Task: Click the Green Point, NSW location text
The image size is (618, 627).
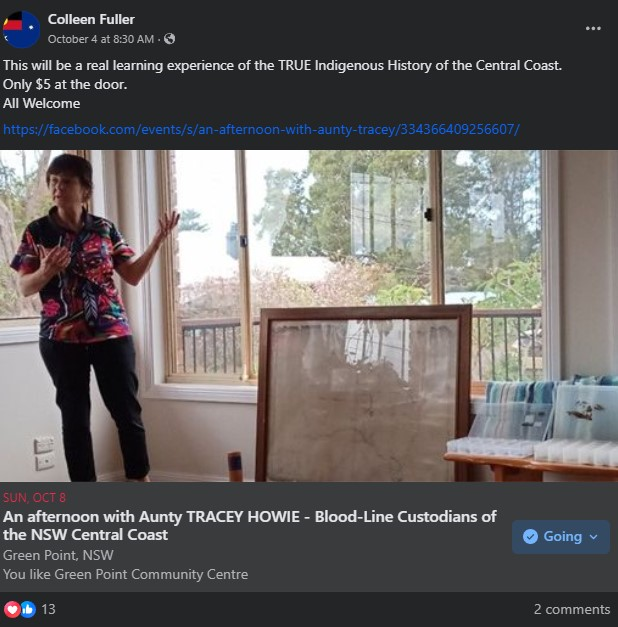Action: pyautogui.click(x=58, y=555)
